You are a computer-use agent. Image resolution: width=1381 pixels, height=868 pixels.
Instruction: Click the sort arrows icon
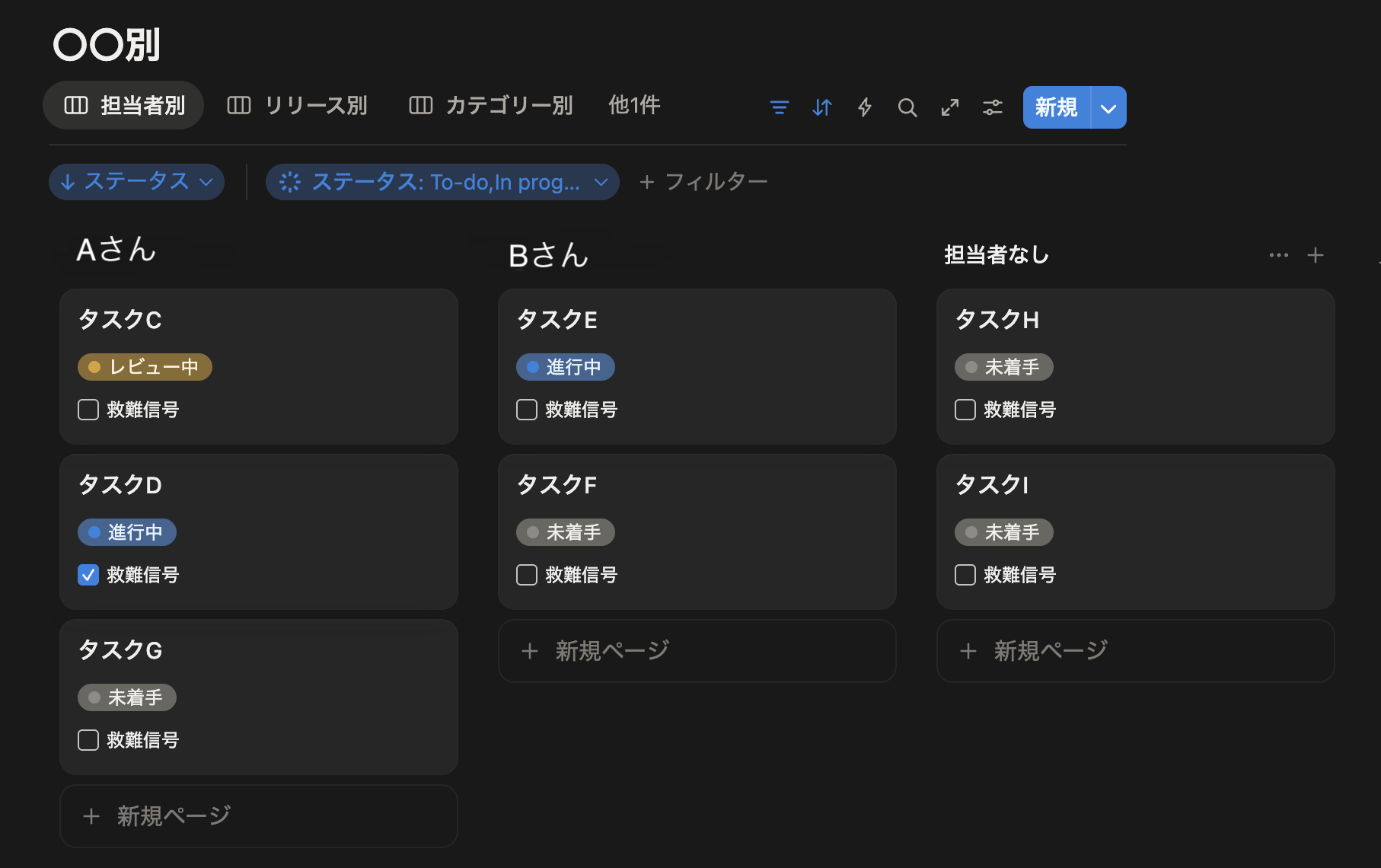point(821,107)
